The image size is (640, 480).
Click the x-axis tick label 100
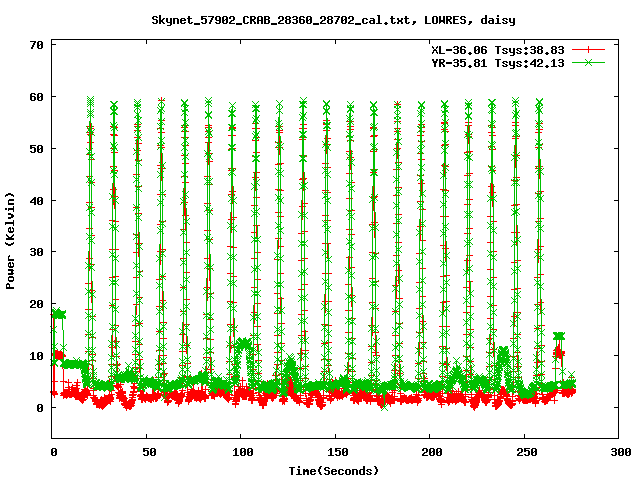(243, 452)
